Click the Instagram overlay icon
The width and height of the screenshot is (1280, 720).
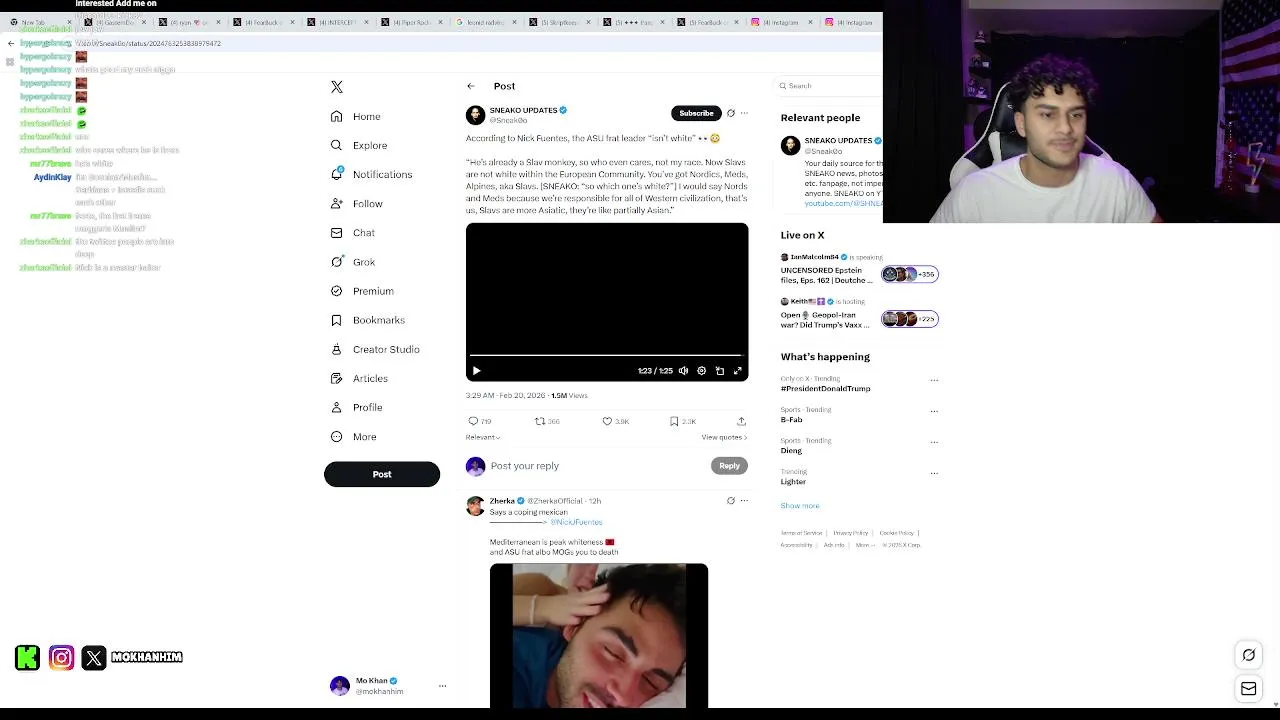[61, 657]
